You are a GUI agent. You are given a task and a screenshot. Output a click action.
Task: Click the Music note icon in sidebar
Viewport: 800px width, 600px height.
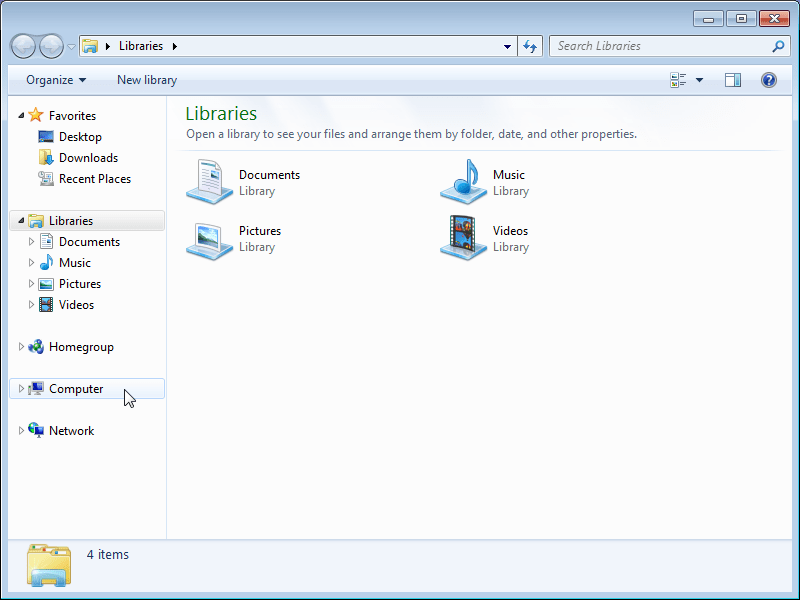tap(46, 262)
